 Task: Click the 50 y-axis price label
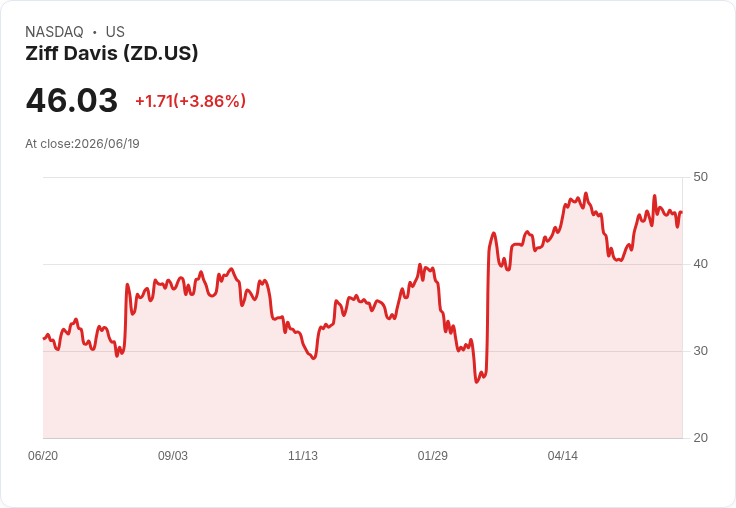(700, 177)
